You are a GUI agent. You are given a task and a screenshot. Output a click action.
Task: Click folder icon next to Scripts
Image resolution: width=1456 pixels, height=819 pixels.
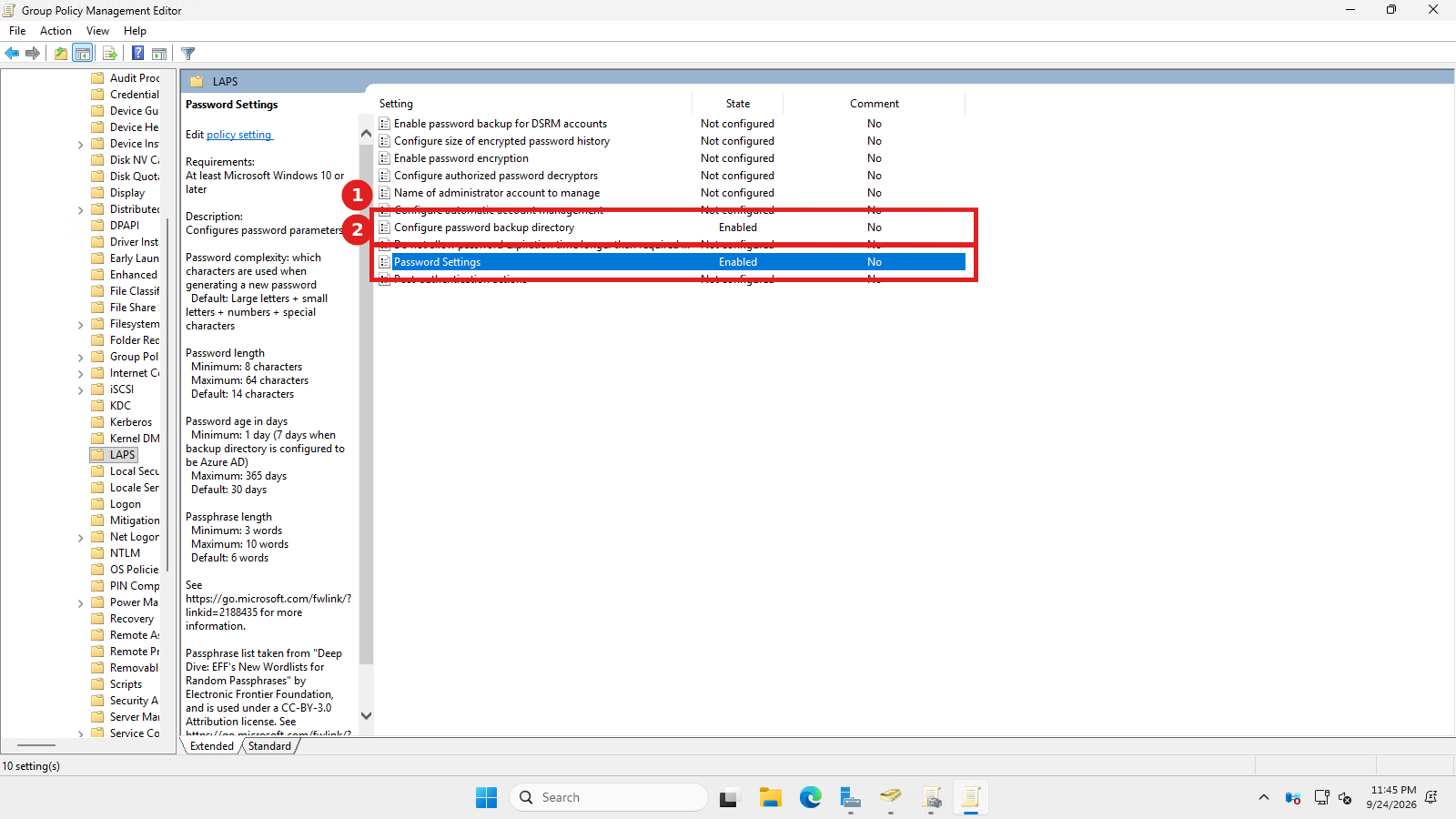click(x=97, y=684)
